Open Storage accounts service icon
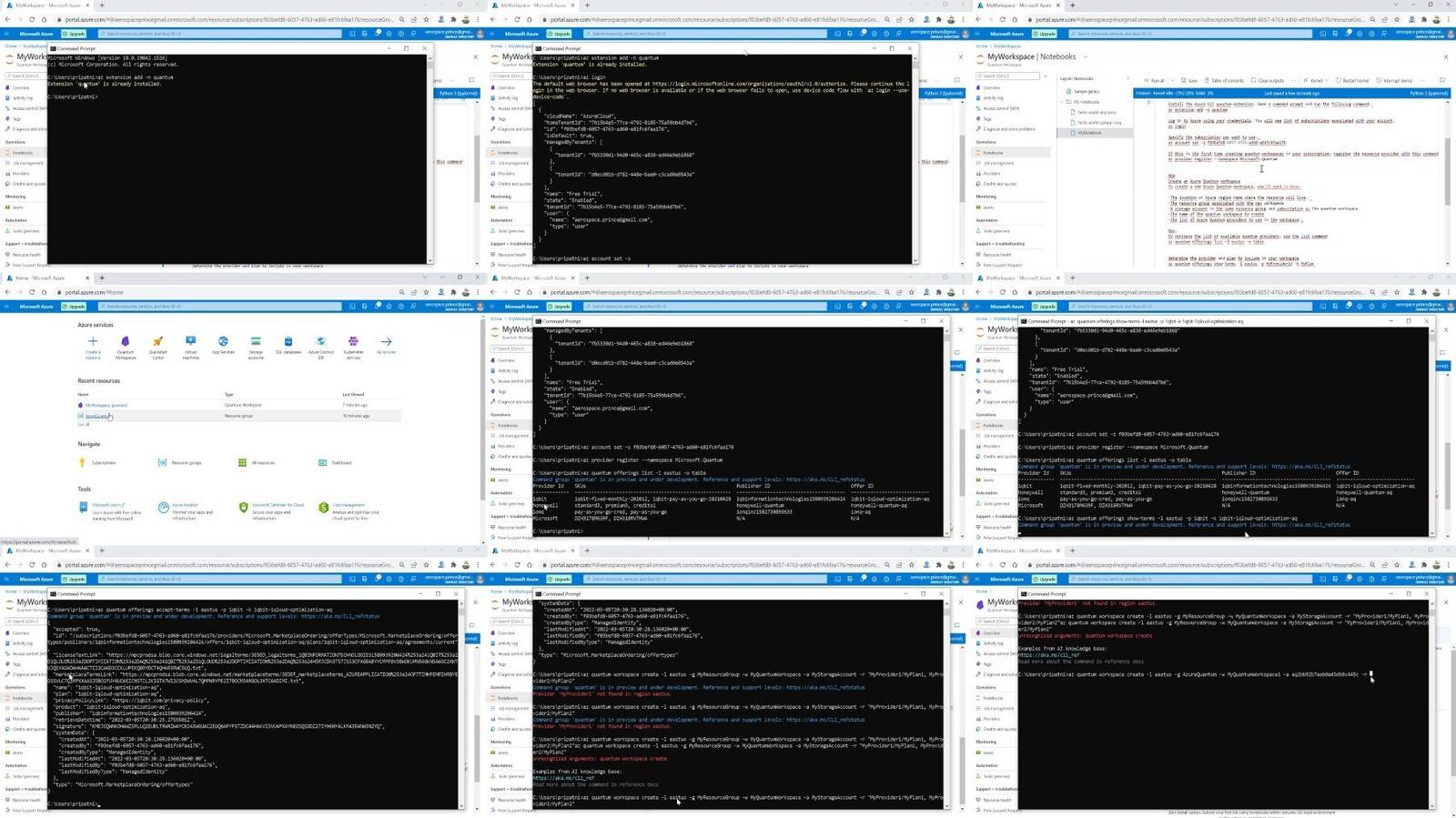Viewport: 1456px width, 818px height. (x=256, y=346)
